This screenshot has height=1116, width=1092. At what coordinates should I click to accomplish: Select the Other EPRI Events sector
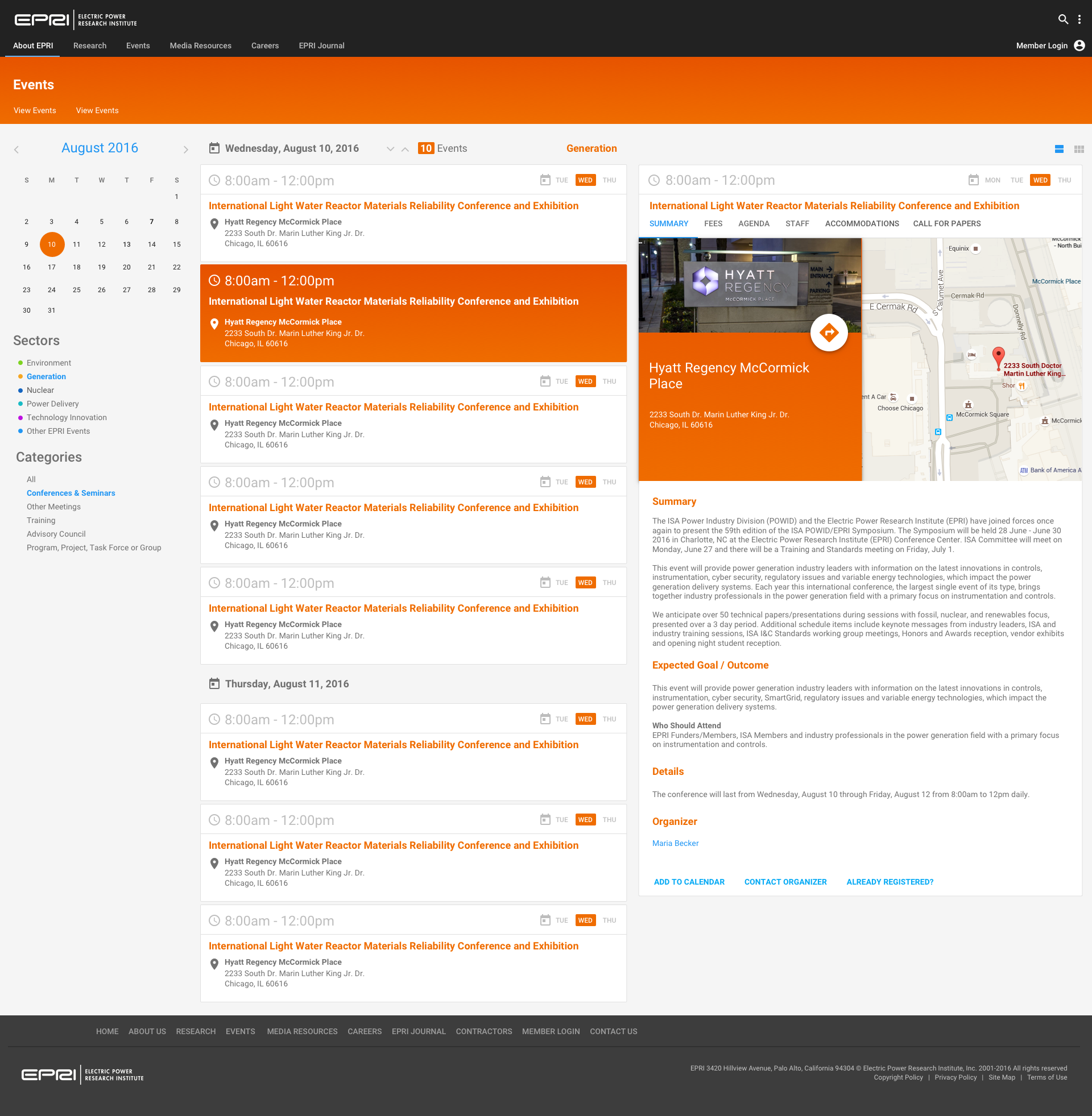tap(58, 431)
